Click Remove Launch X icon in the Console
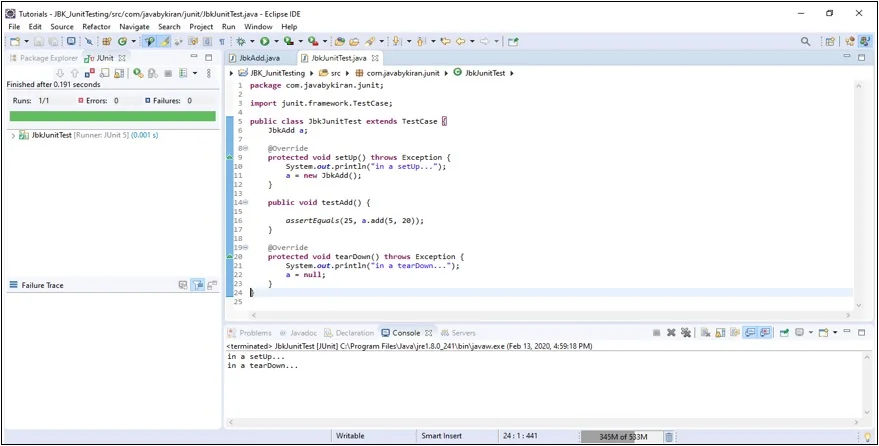Viewport: 879px width, 446px height. point(671,333)
